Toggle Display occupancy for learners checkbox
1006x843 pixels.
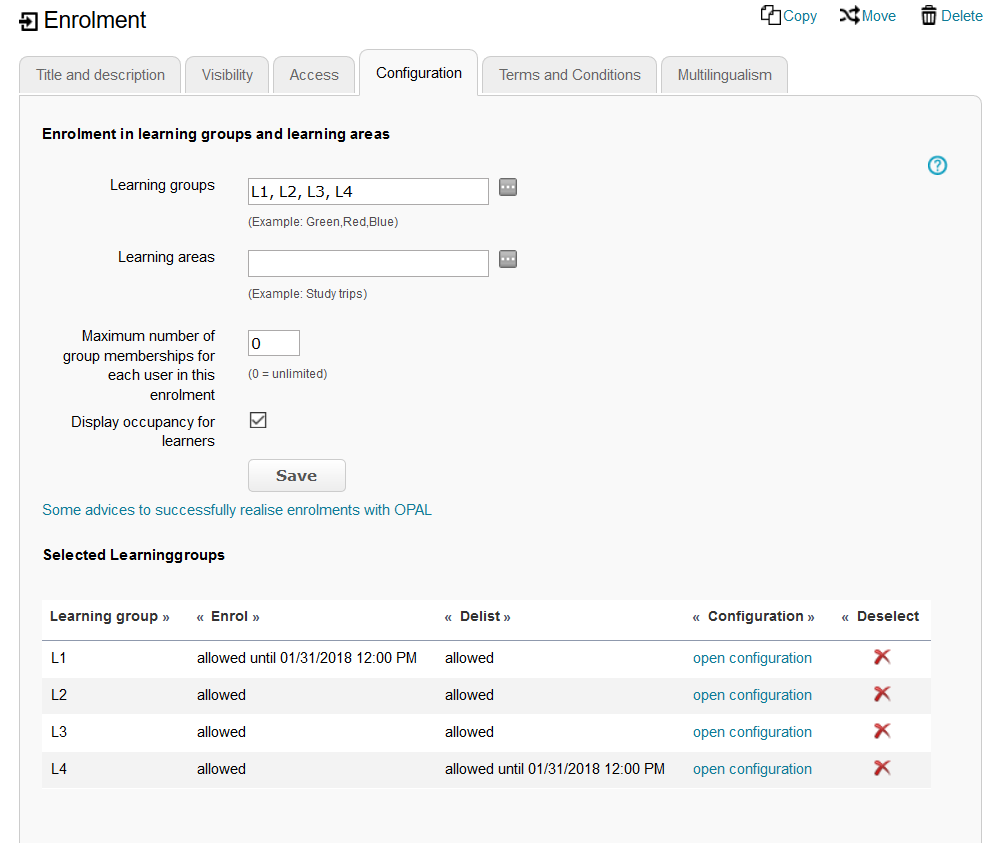258,420
